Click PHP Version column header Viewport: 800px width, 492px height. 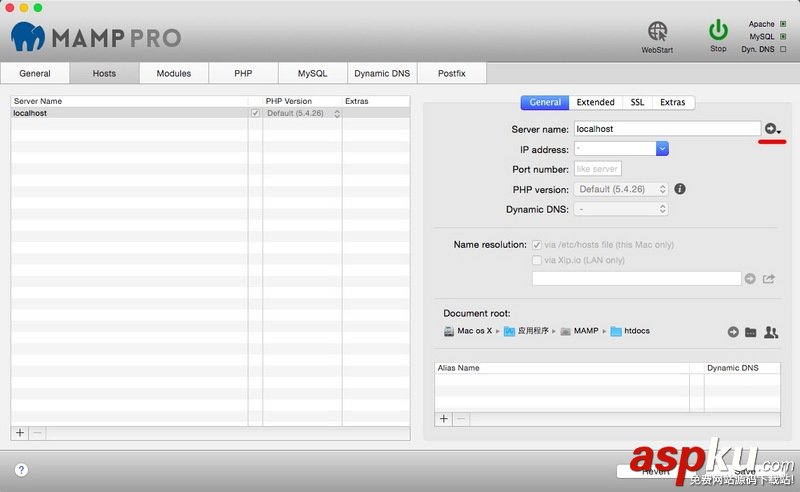point(302,101)
